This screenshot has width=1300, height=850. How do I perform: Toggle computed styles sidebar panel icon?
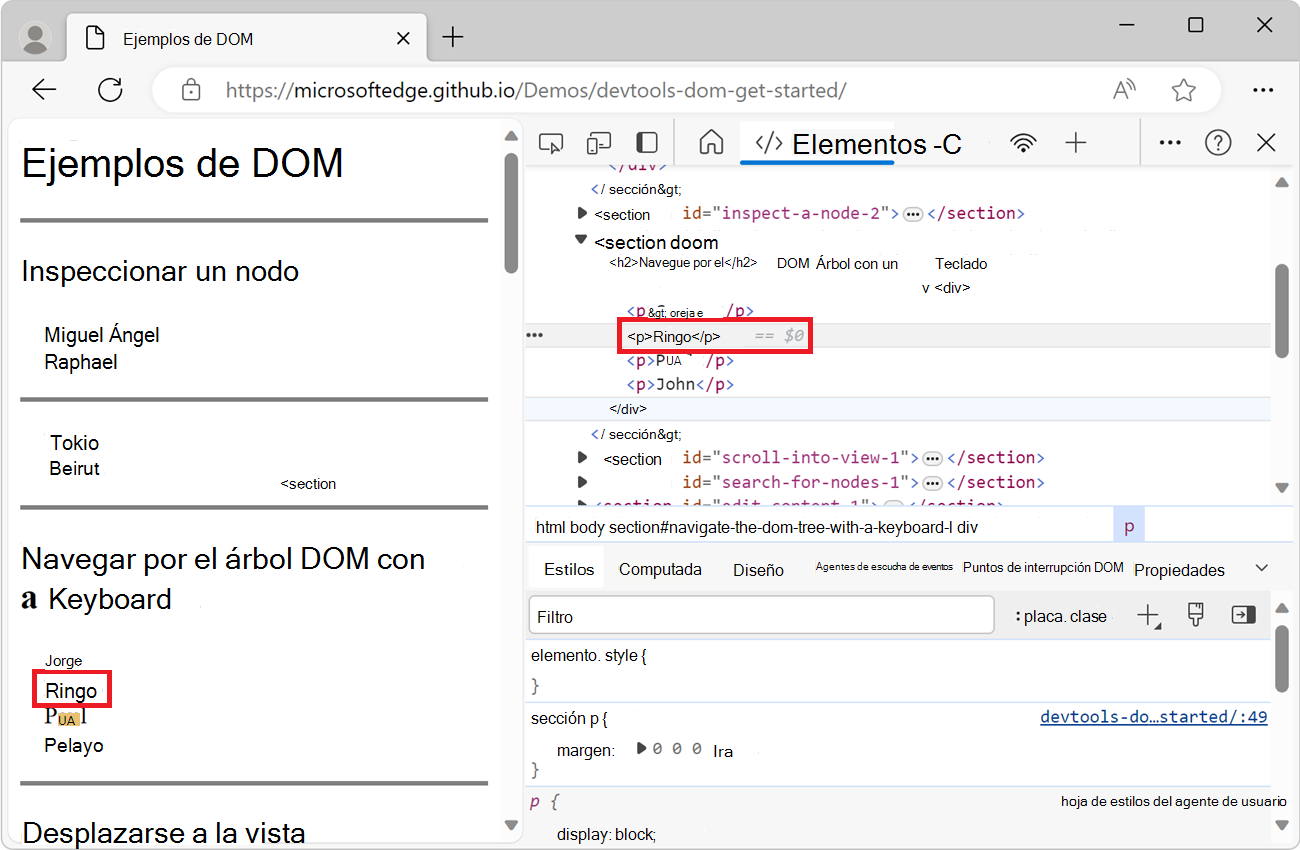(x=660, y=568)
